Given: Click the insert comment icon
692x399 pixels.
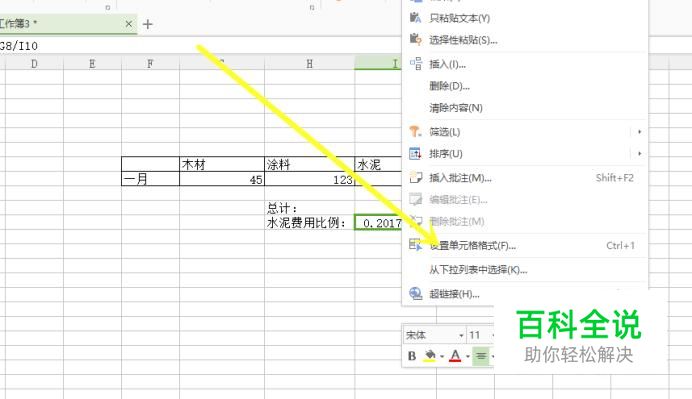Looking at the screenshot, I should tap(415, 177).
